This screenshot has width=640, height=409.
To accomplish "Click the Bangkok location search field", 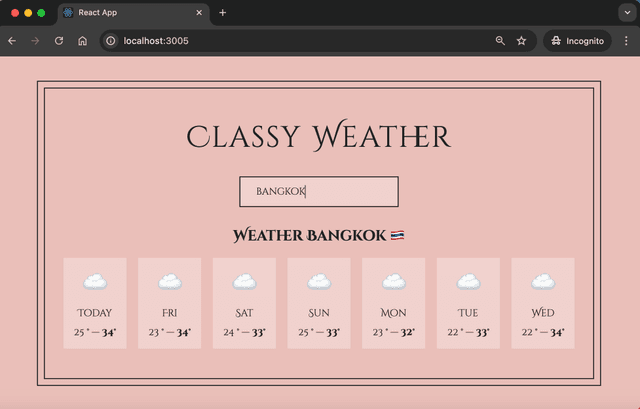I will [319, 191].
